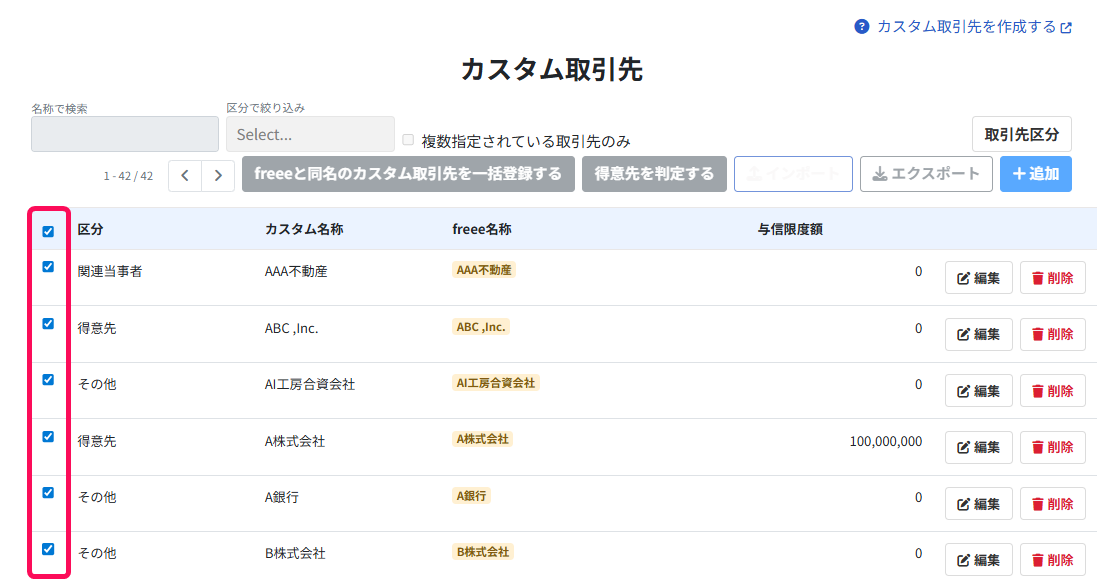
Task: Click the blue help question mark icon
Action: (x=862, y=27)
